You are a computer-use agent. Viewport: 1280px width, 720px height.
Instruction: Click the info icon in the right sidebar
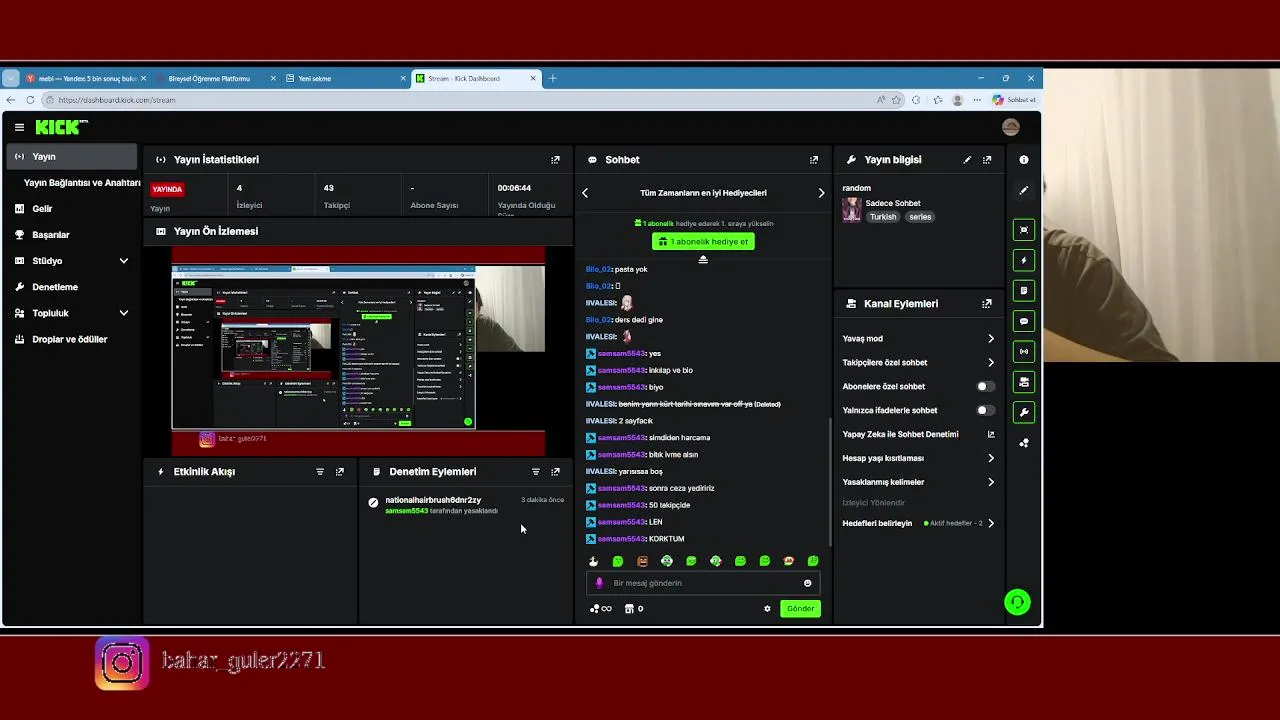click(1023, 160)
